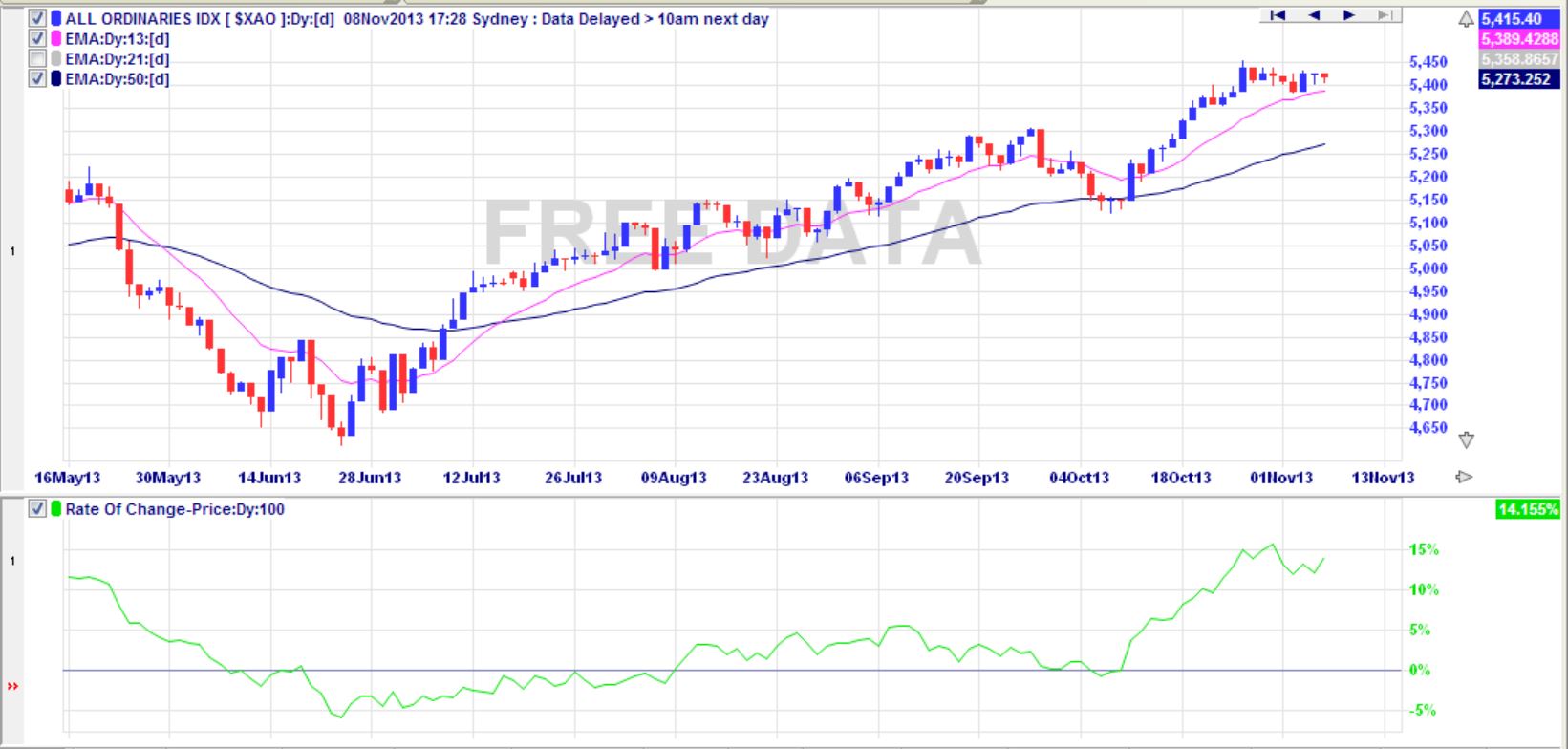
Task: Select the ALL ORDINARIES IDX [ $XAO ] label
Action: (x=178, y=19)
